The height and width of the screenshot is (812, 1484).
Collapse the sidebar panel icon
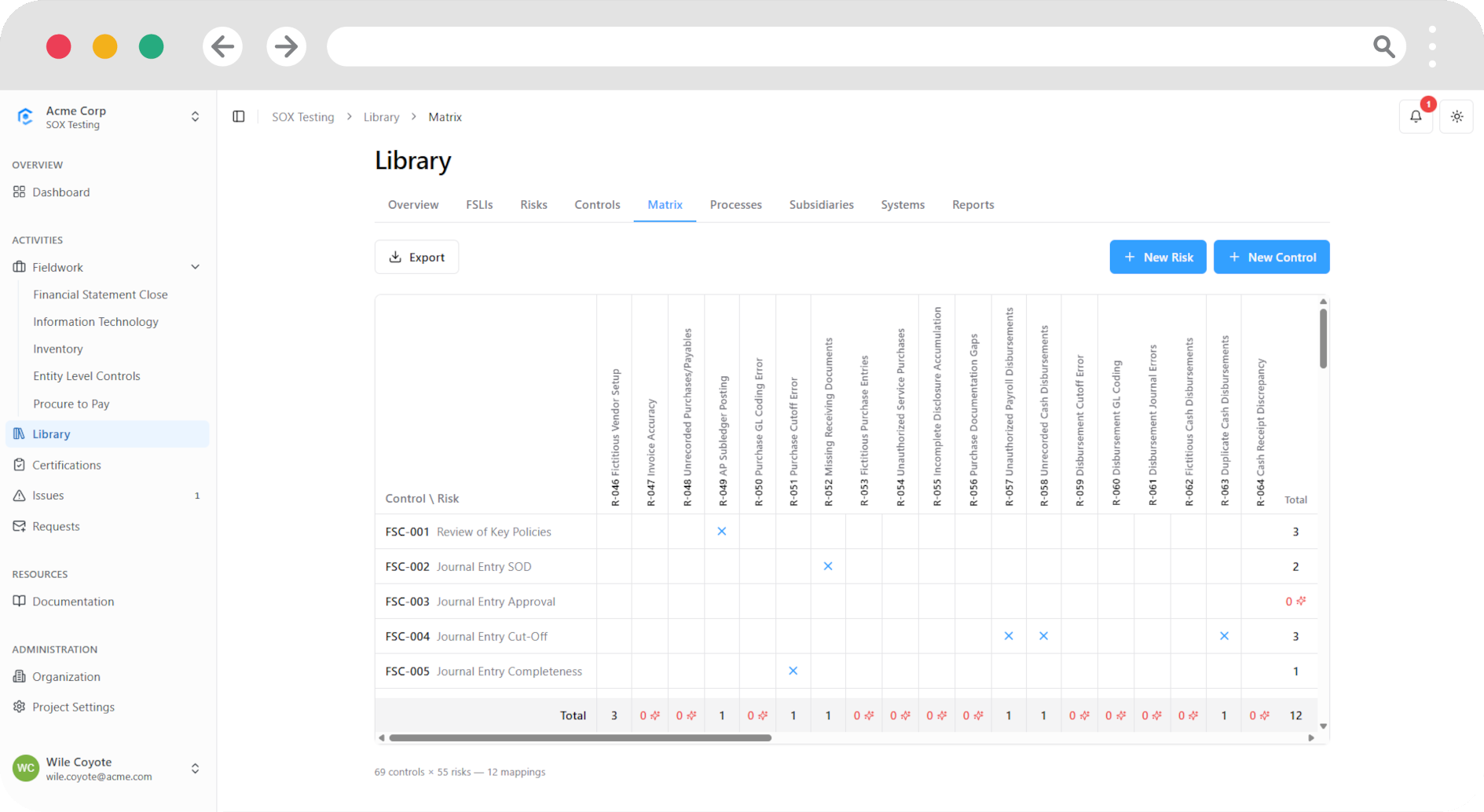tap(239, 117)
